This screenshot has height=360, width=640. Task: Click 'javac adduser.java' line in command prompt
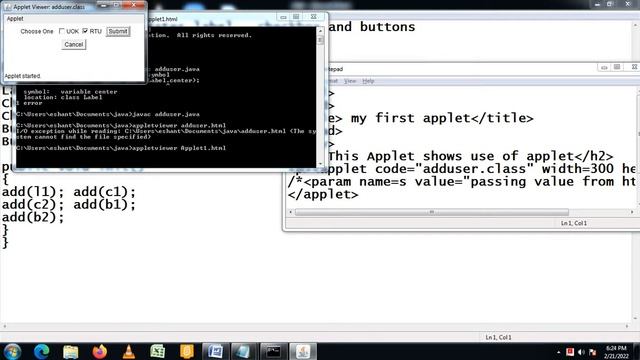108,114
